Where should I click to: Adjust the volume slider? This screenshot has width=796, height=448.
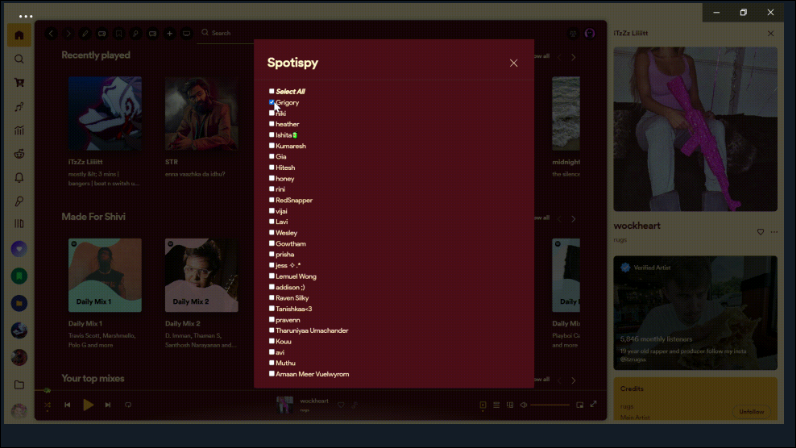click(x=550, y=405)
